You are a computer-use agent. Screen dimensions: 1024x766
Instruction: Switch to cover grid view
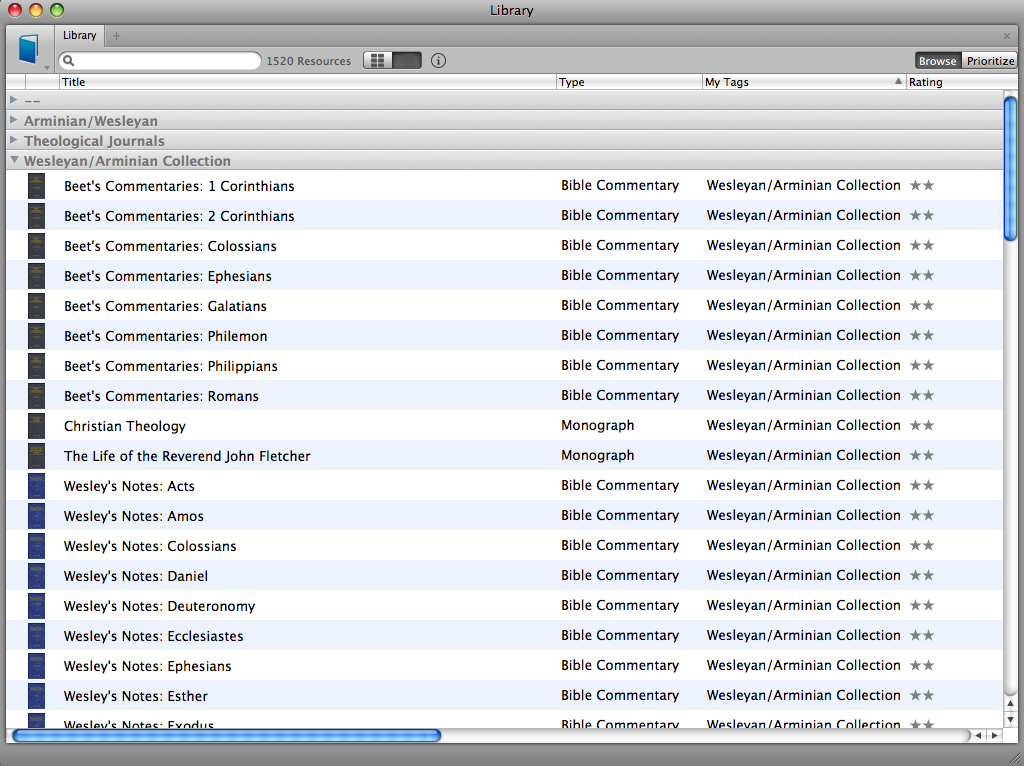point(377,61)
